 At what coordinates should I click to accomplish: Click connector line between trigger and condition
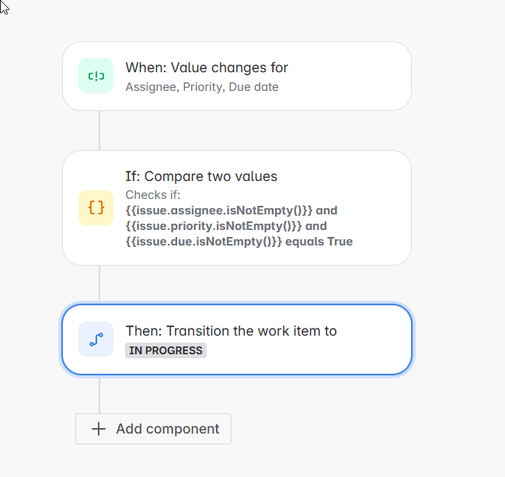[99, 130]
